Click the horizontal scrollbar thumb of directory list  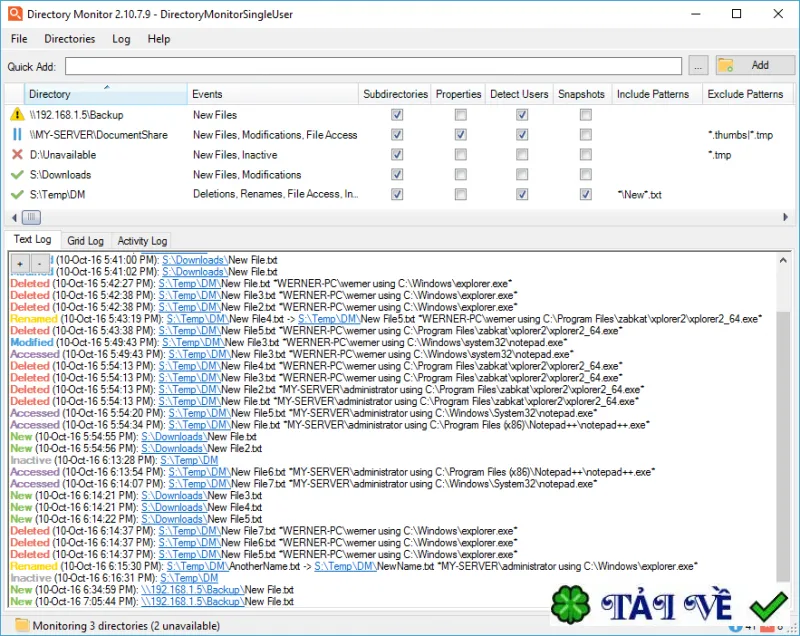pyautogui.click(x=31, y=218)
